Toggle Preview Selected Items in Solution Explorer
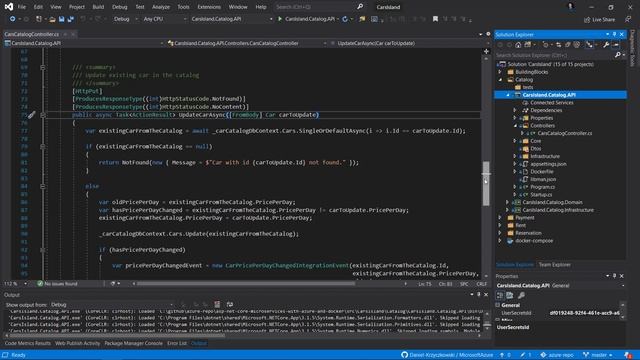640x360 pixels. pos(616,45)
